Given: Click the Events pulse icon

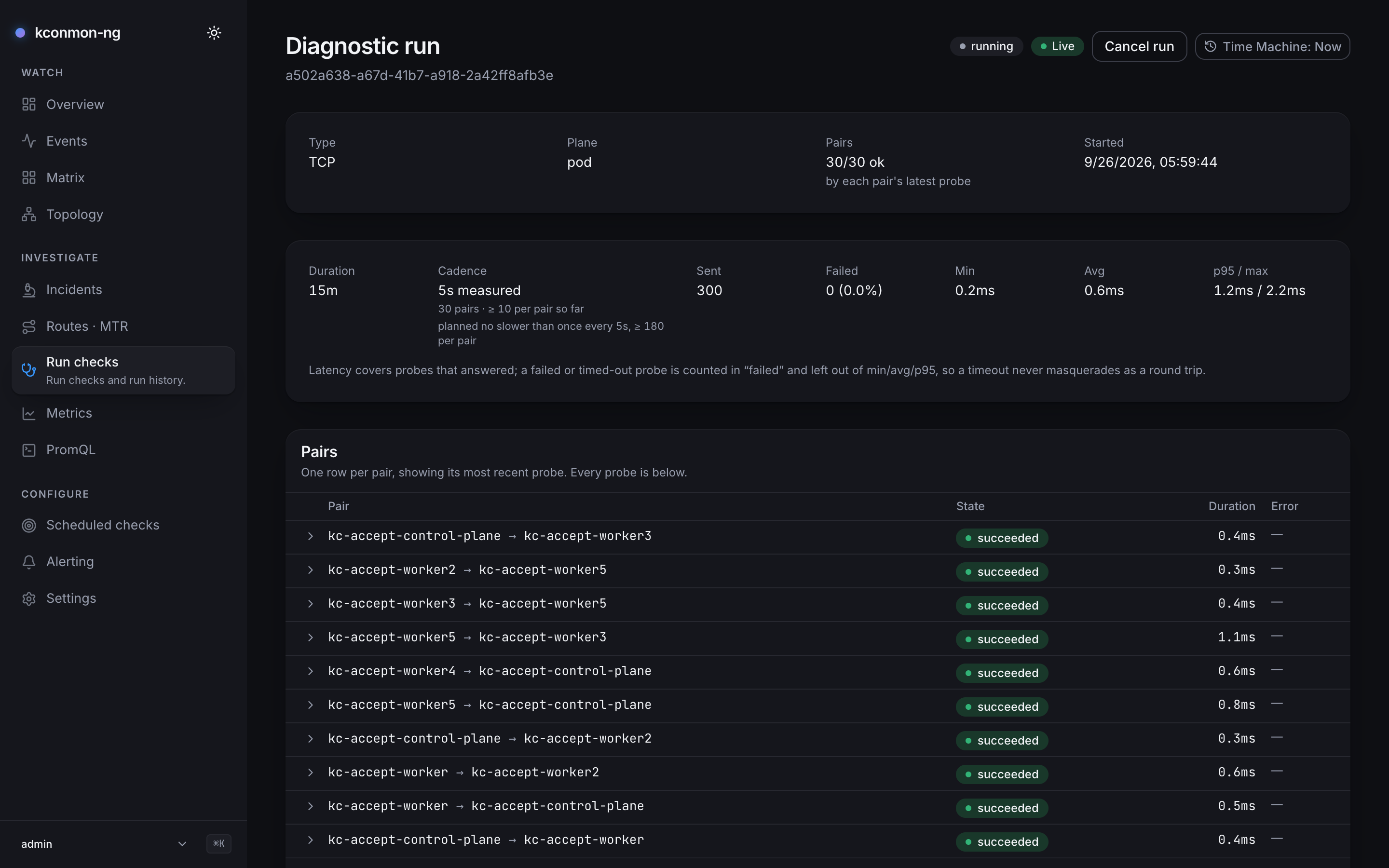Looking at the screenshot, I should [x=29, y=141].
